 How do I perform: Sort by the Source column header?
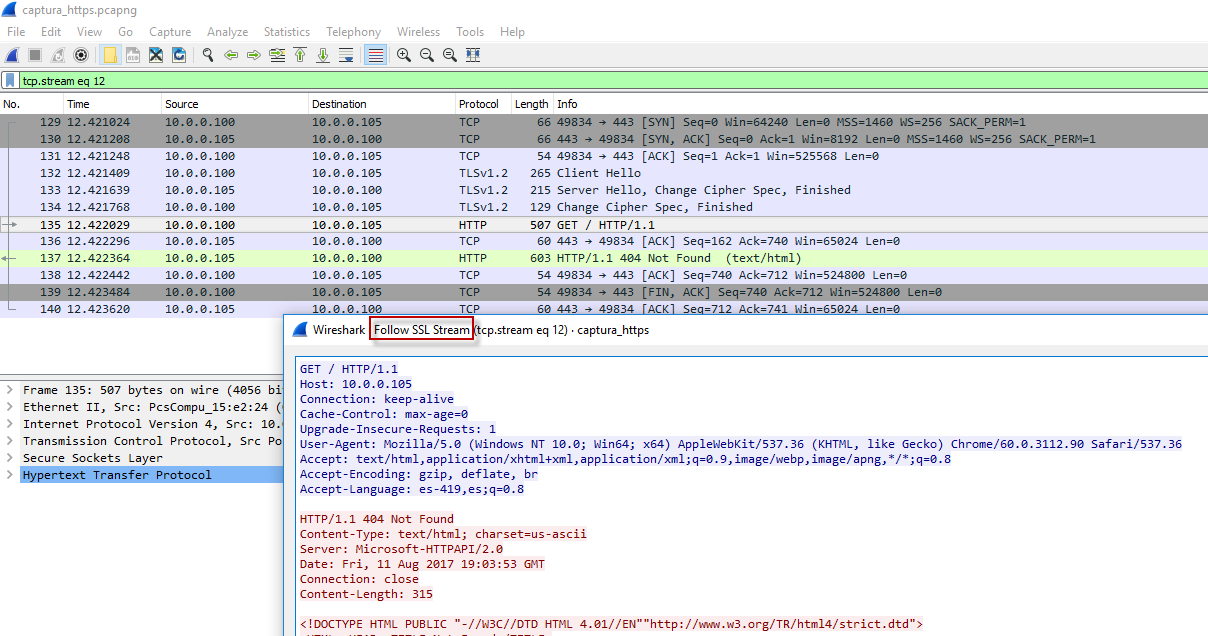tap(235, 104)
